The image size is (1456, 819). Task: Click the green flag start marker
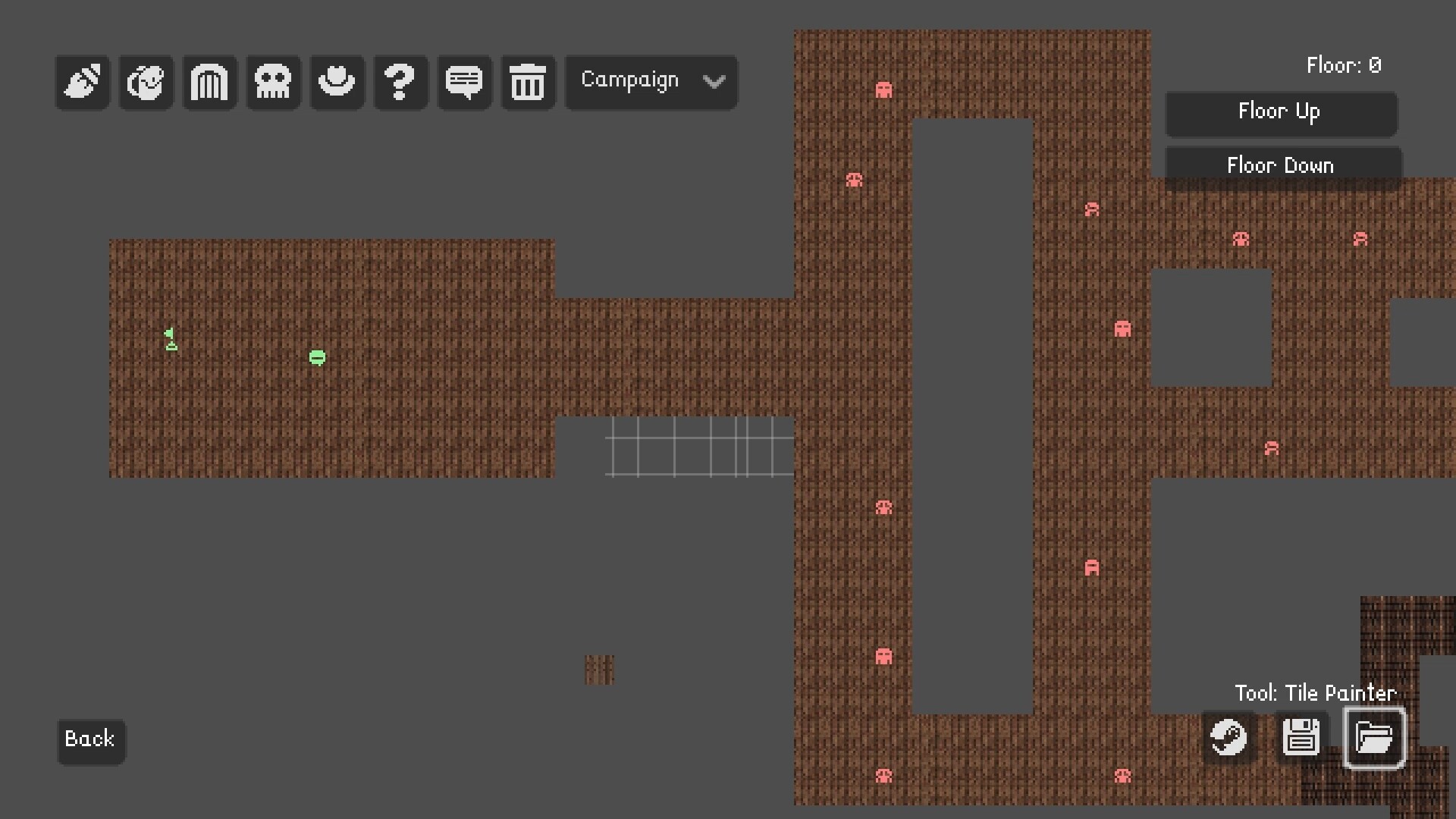[171, 339]
